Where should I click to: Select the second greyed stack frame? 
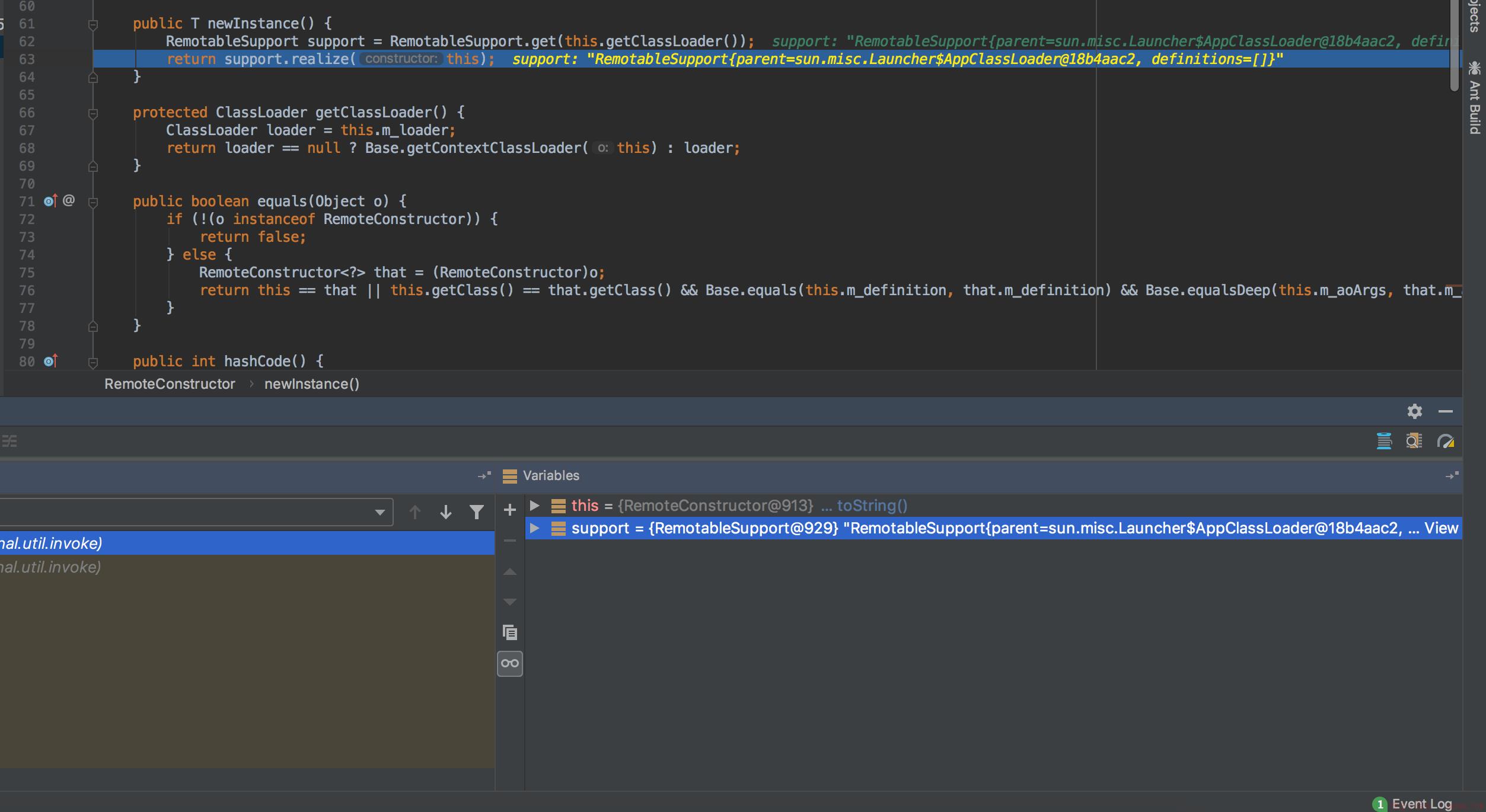(247, 567)
